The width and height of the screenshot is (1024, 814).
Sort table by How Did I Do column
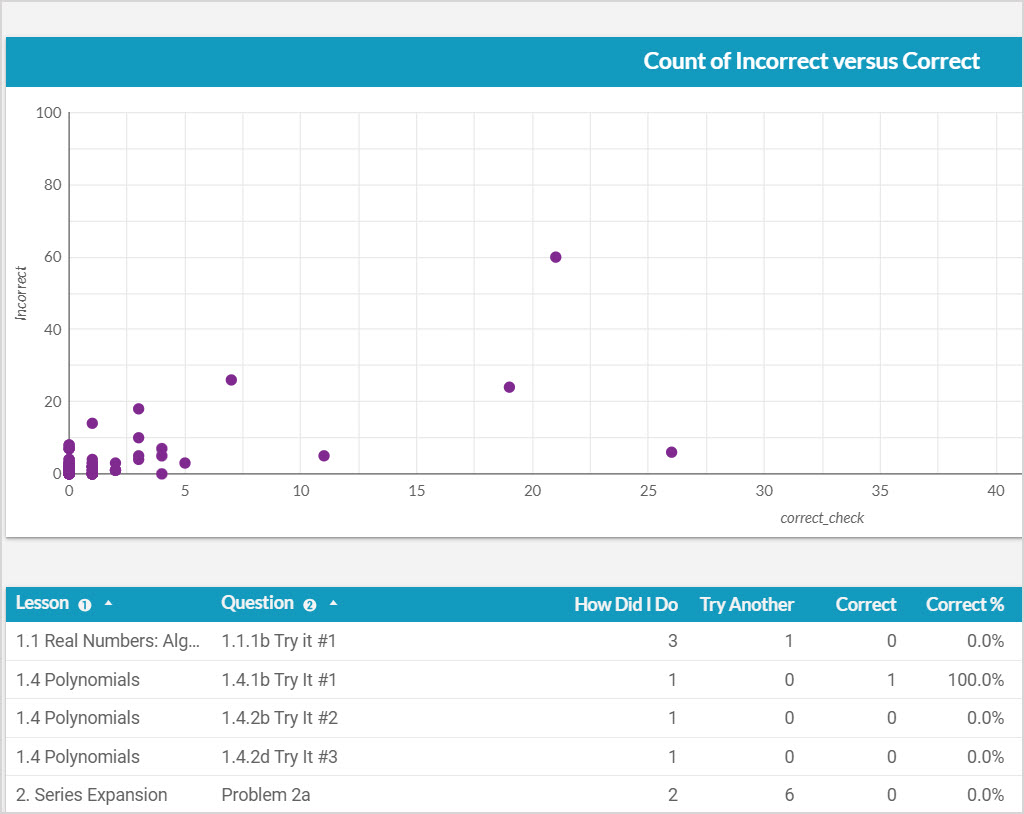pos(625,604)
